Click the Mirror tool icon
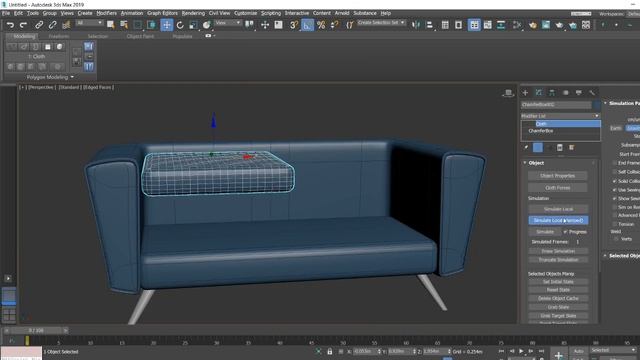This screenshot has height=360, width=640. [416, 25]
